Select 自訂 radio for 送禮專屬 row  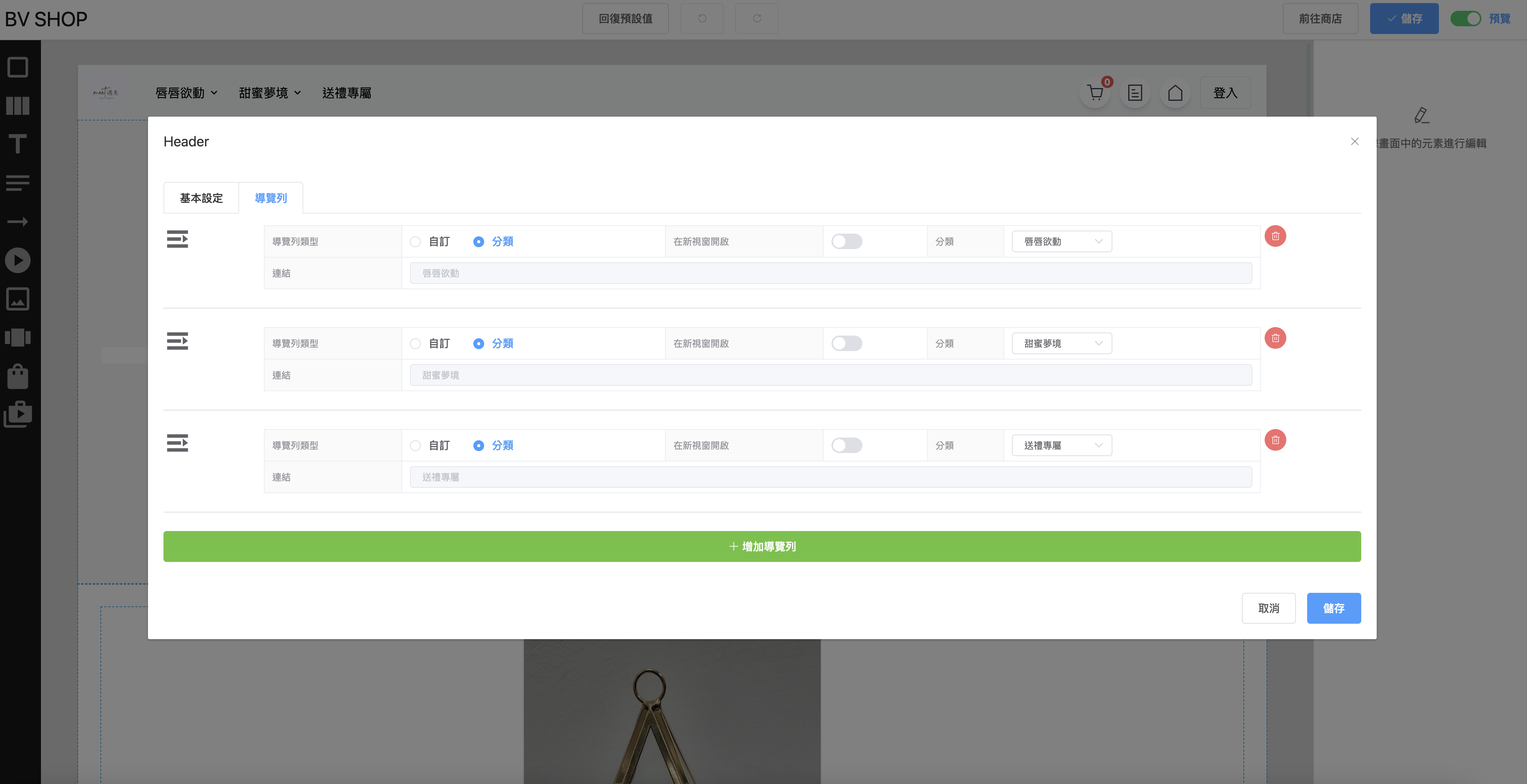click(415, 446)
